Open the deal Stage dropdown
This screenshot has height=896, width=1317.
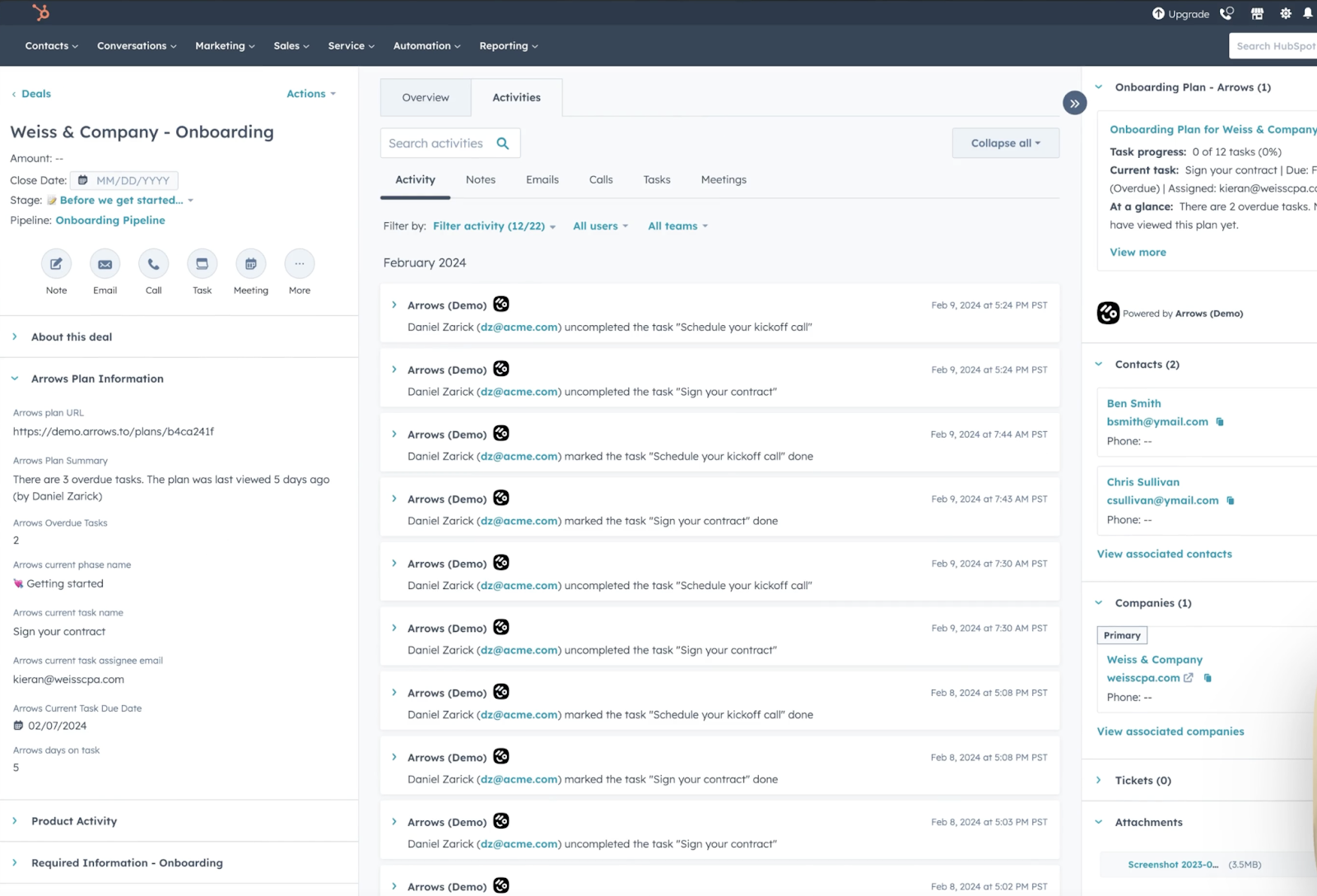point(126,200)
